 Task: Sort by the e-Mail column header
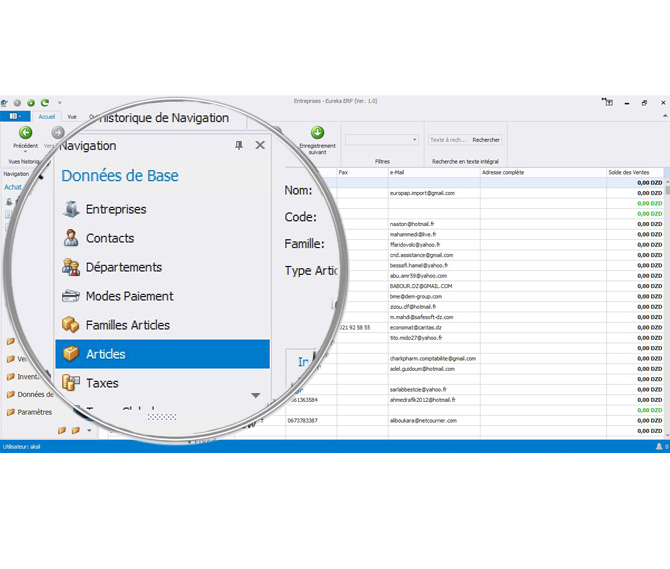coord(434,173)
